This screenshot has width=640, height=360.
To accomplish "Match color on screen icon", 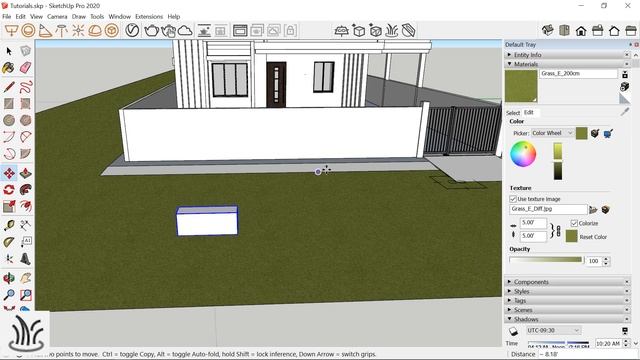I will pos(608,133).
